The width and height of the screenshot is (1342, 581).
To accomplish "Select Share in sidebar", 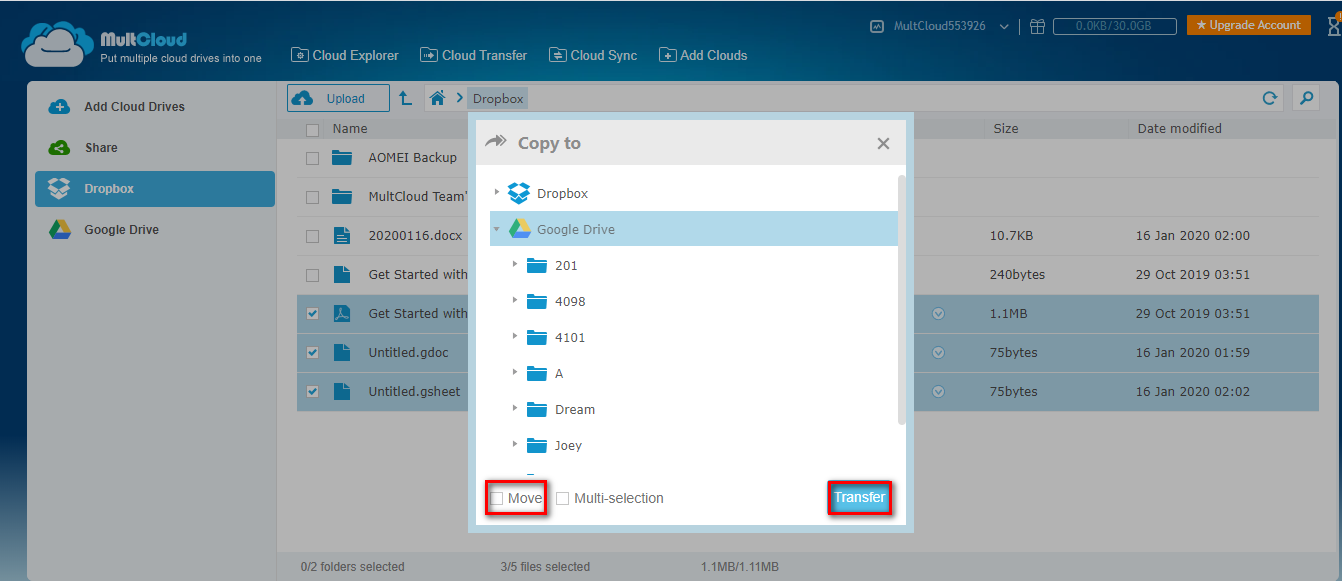I will coord(155,148).
